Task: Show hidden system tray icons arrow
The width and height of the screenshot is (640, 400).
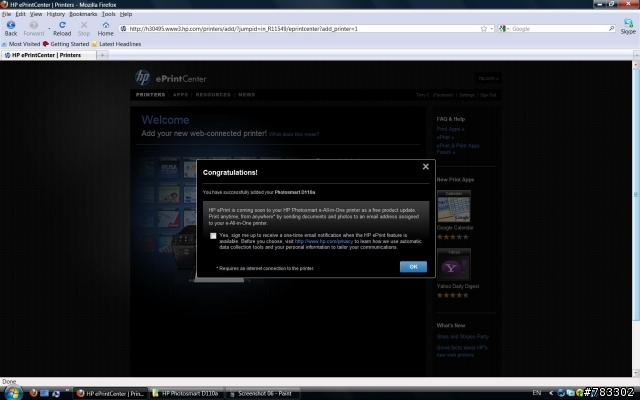Action: coord(551,393)
